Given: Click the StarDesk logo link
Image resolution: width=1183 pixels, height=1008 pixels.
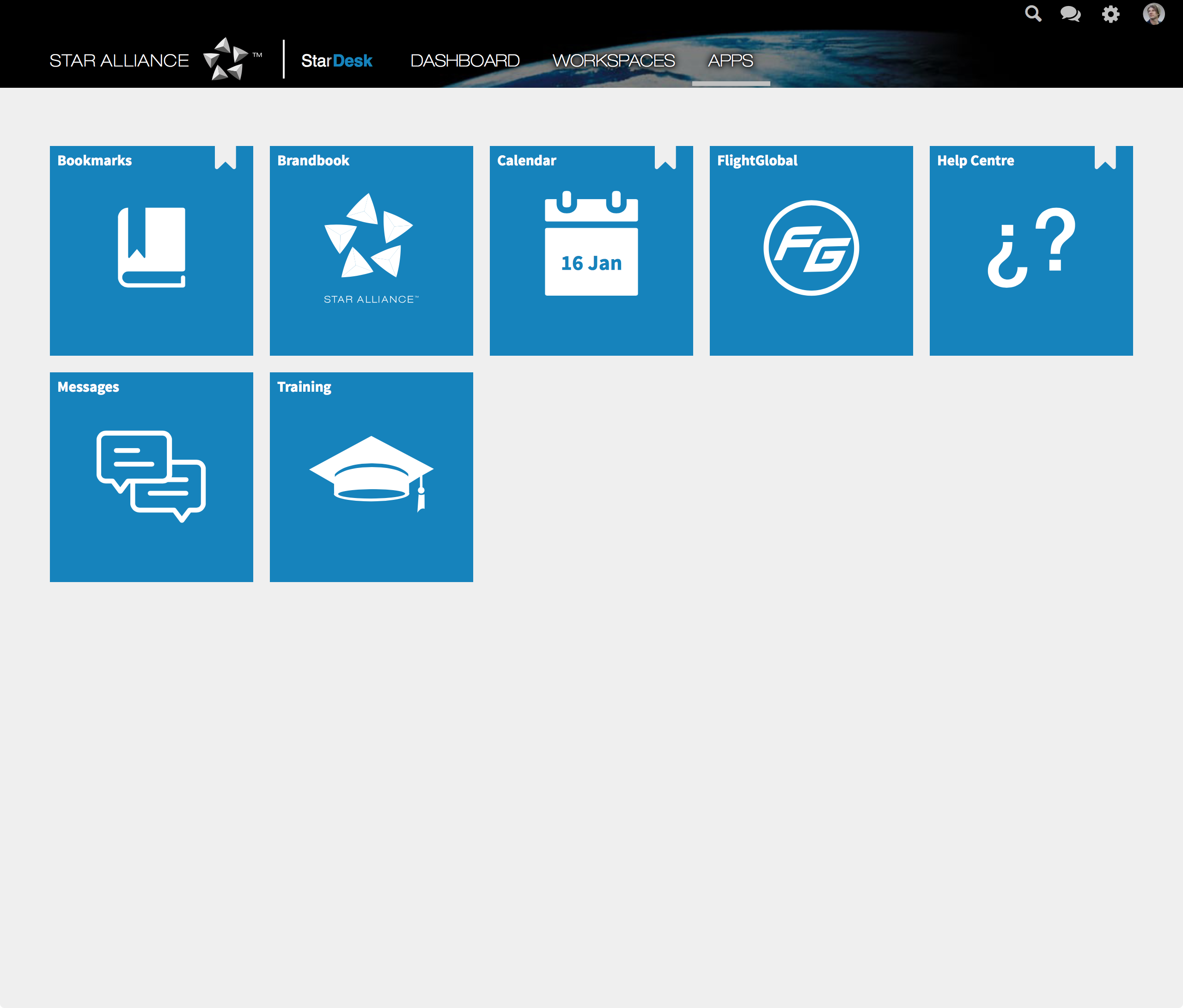Looking at the screenshot, I should [336, 61].
